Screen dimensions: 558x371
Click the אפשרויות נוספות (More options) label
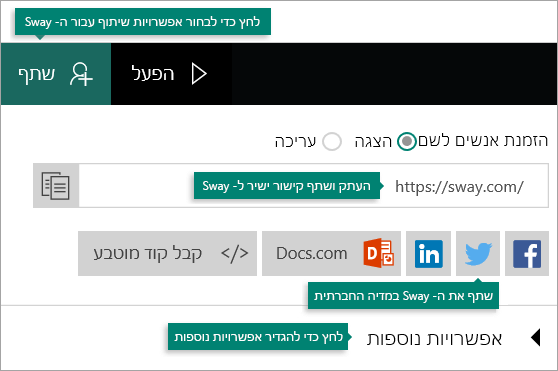click(434, 338)
